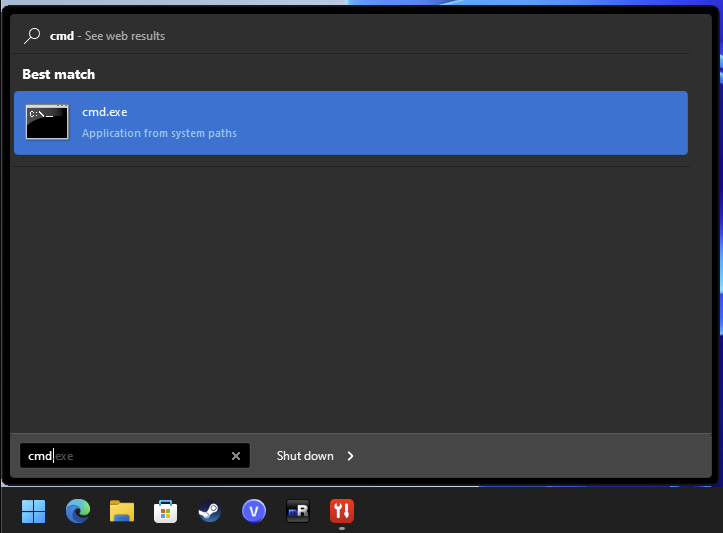
Task: Open the mR app taskbar icon
Action: [298, 511]
